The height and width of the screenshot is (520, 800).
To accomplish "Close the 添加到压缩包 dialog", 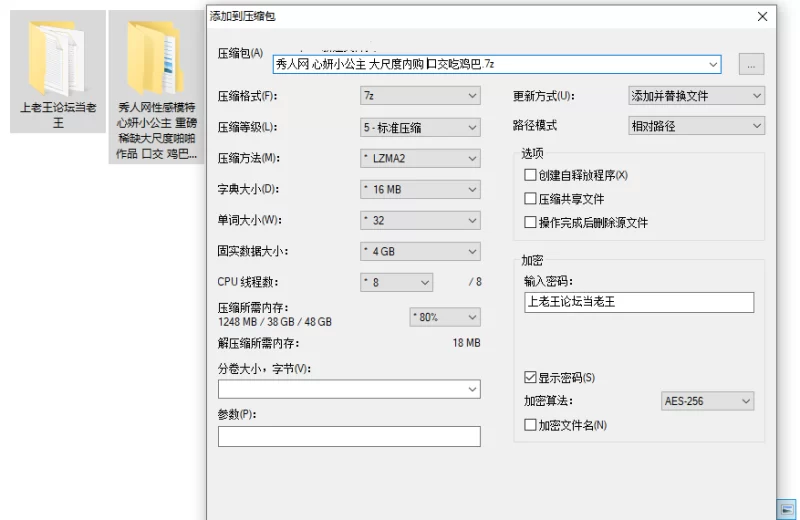I will click(x=762, y=16).
